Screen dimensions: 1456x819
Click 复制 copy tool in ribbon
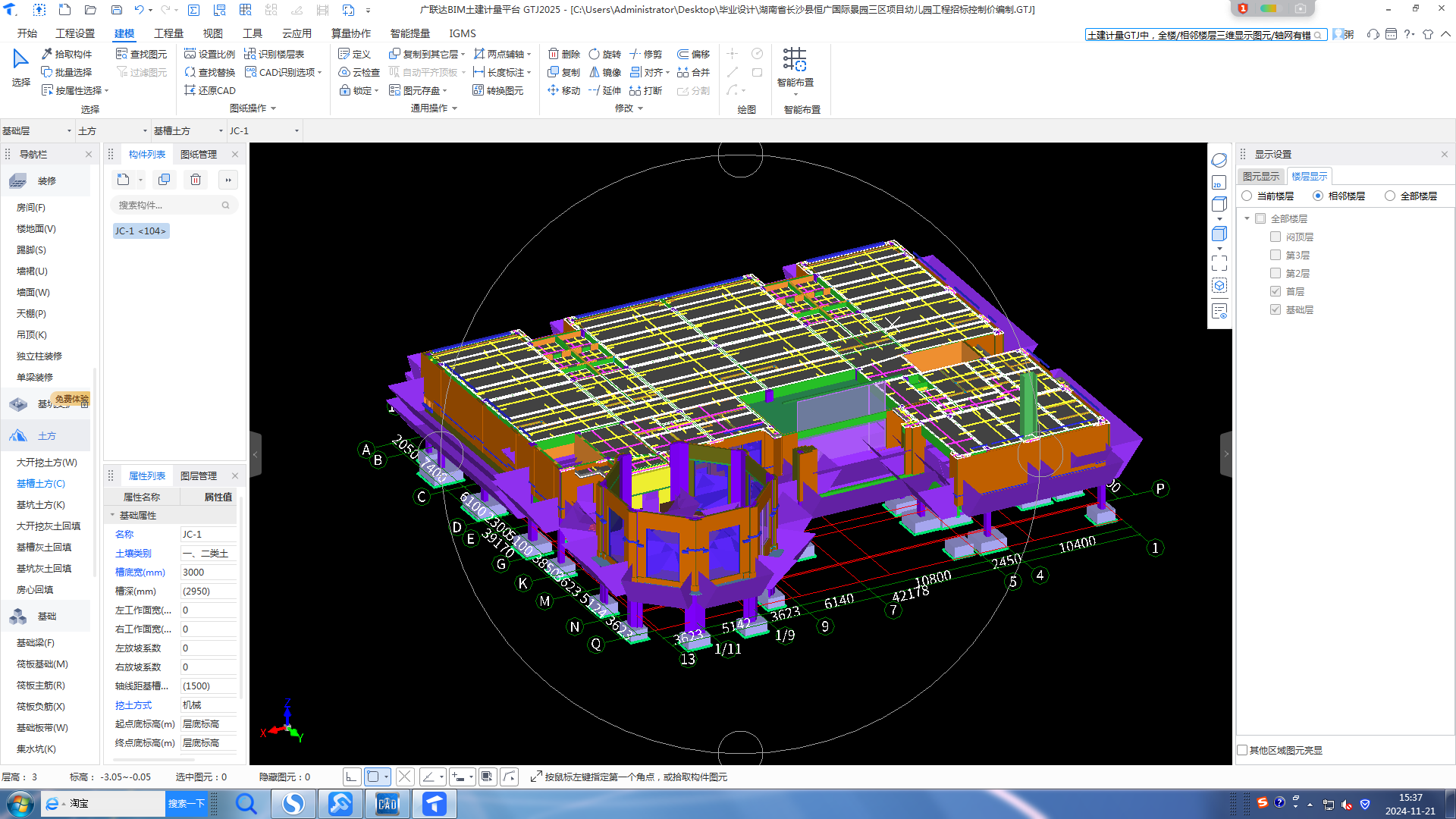pos(564,72)
